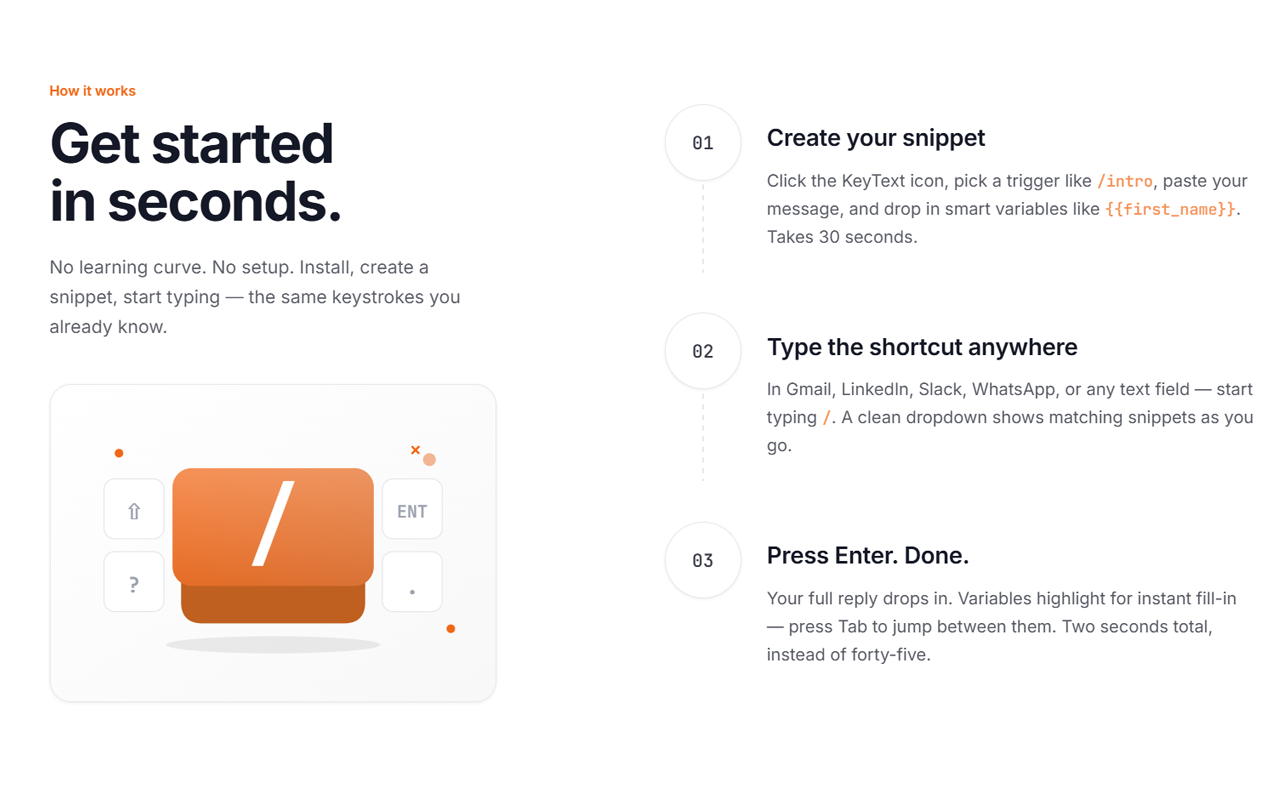This screenshot has height=800, width=1280.
Task: Click the inline orange slash in step two
Action: (x=826, y=418)
